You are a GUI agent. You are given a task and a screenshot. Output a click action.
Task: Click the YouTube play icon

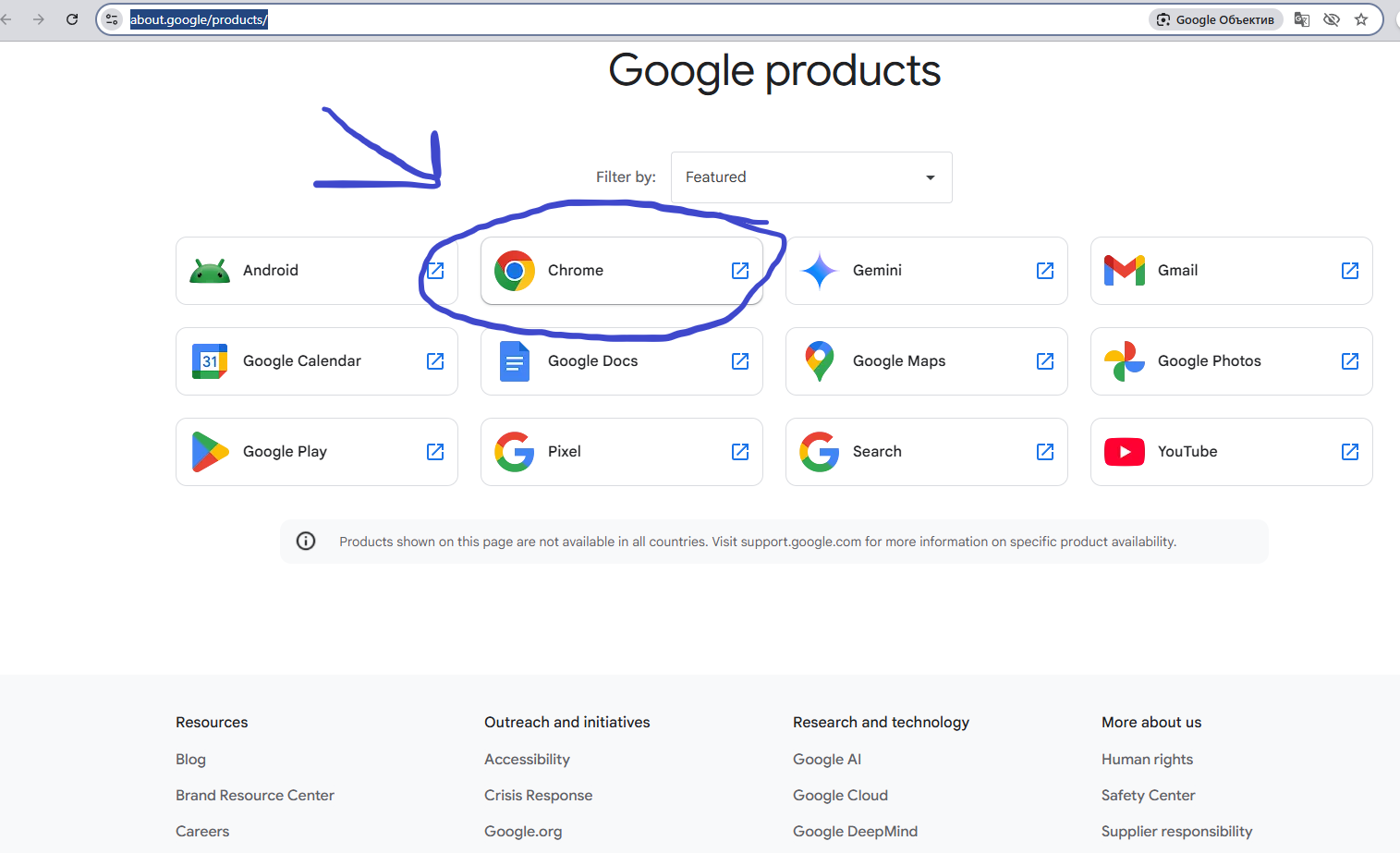1125,452
